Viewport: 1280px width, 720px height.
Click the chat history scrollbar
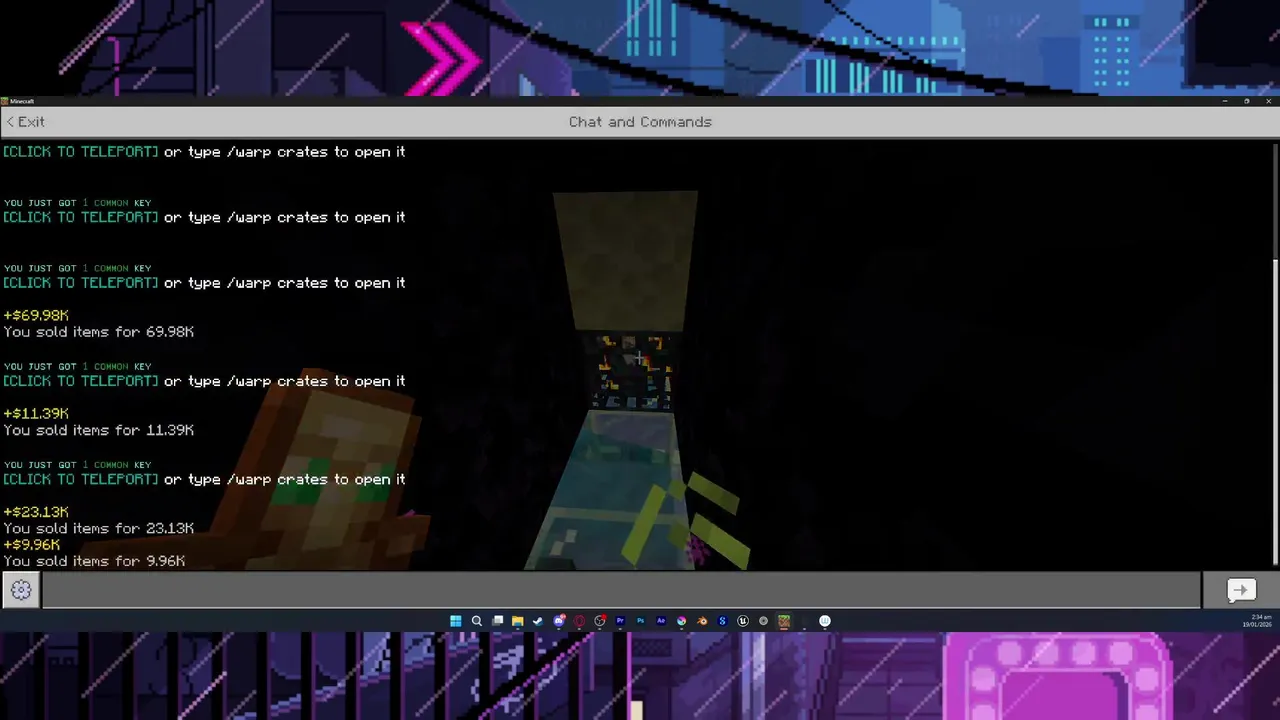click(x=1276, y=412)
